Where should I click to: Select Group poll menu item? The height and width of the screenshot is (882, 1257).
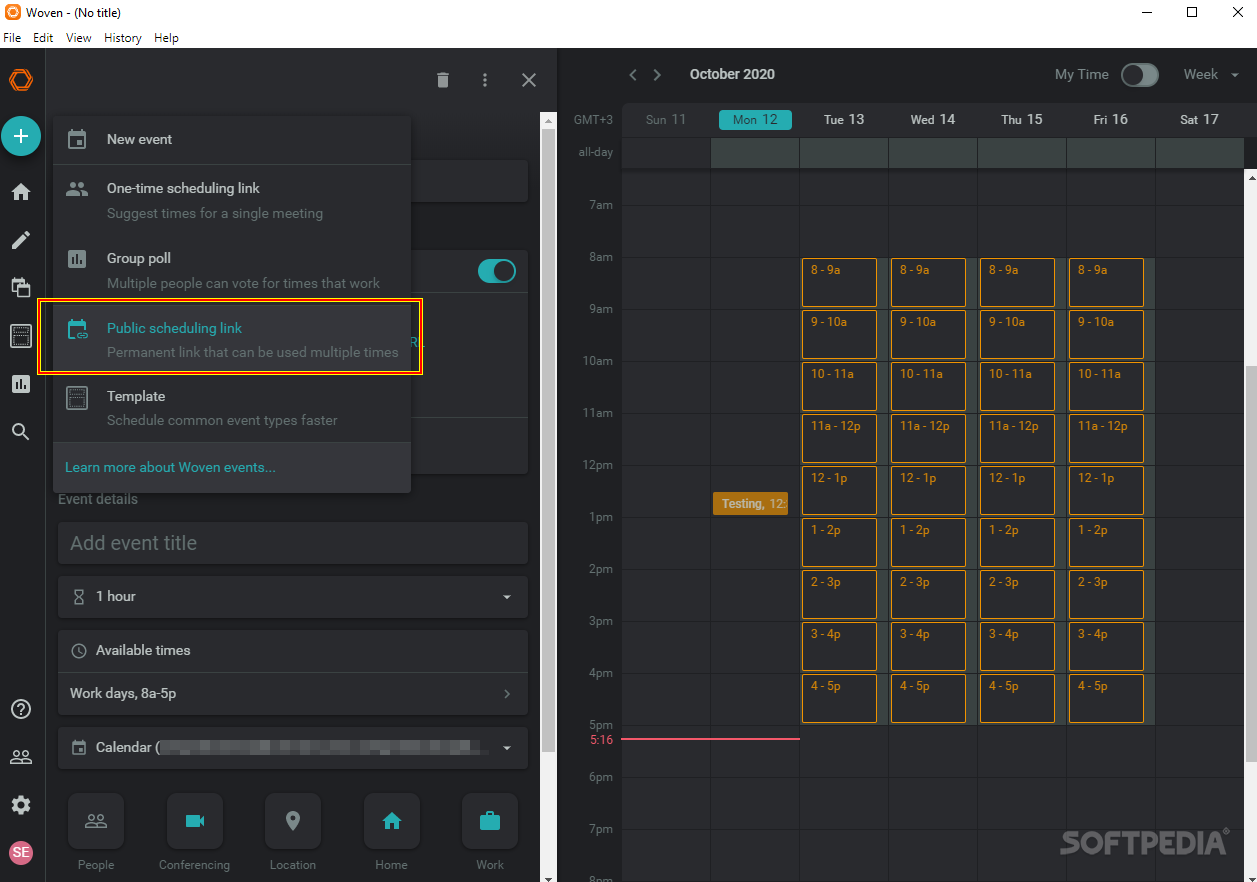coord(232,270)
